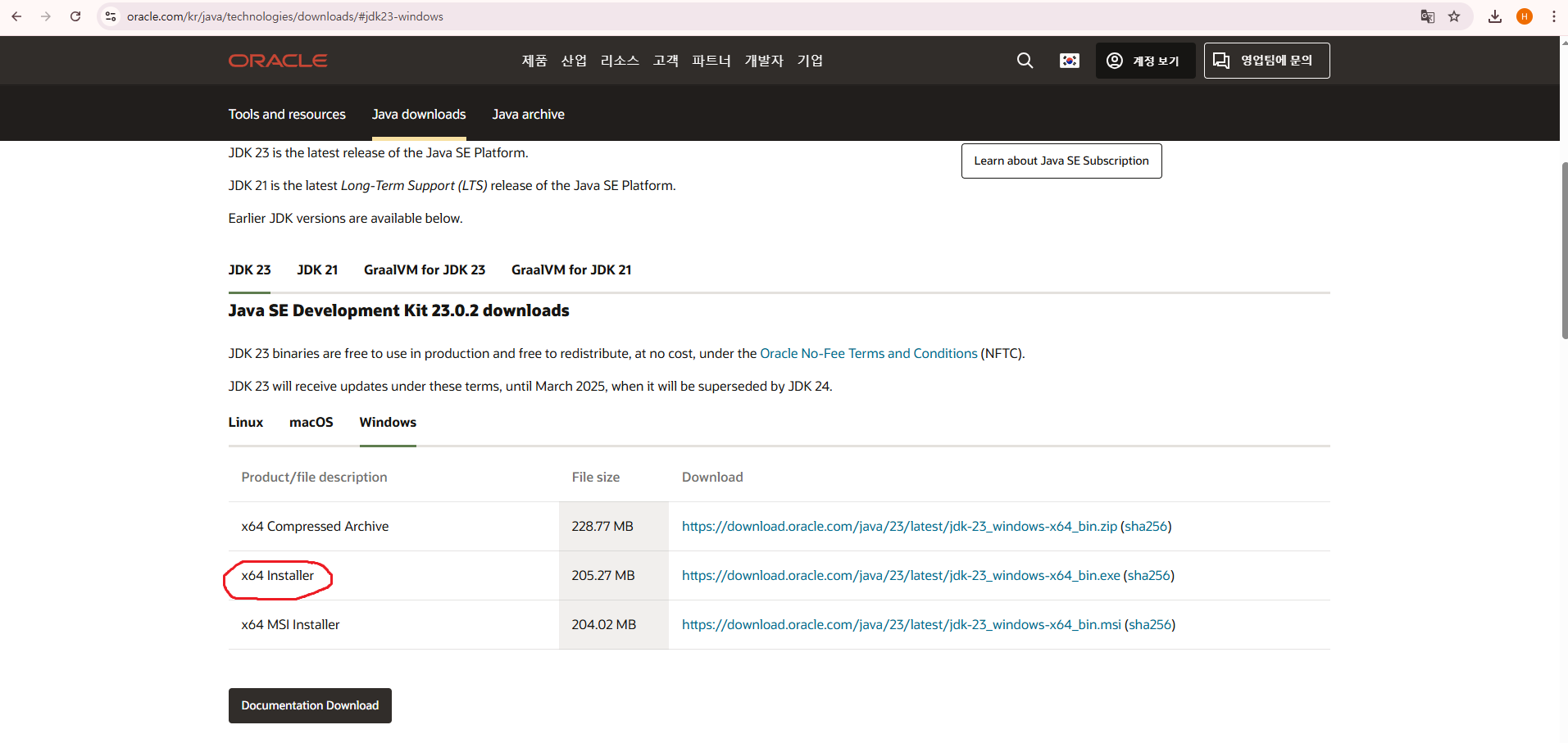Open Oracle No-Fee Terms and Conditions link
Image resolution: width=1568 pixels, height=743 pixels.
click(869, 354)
